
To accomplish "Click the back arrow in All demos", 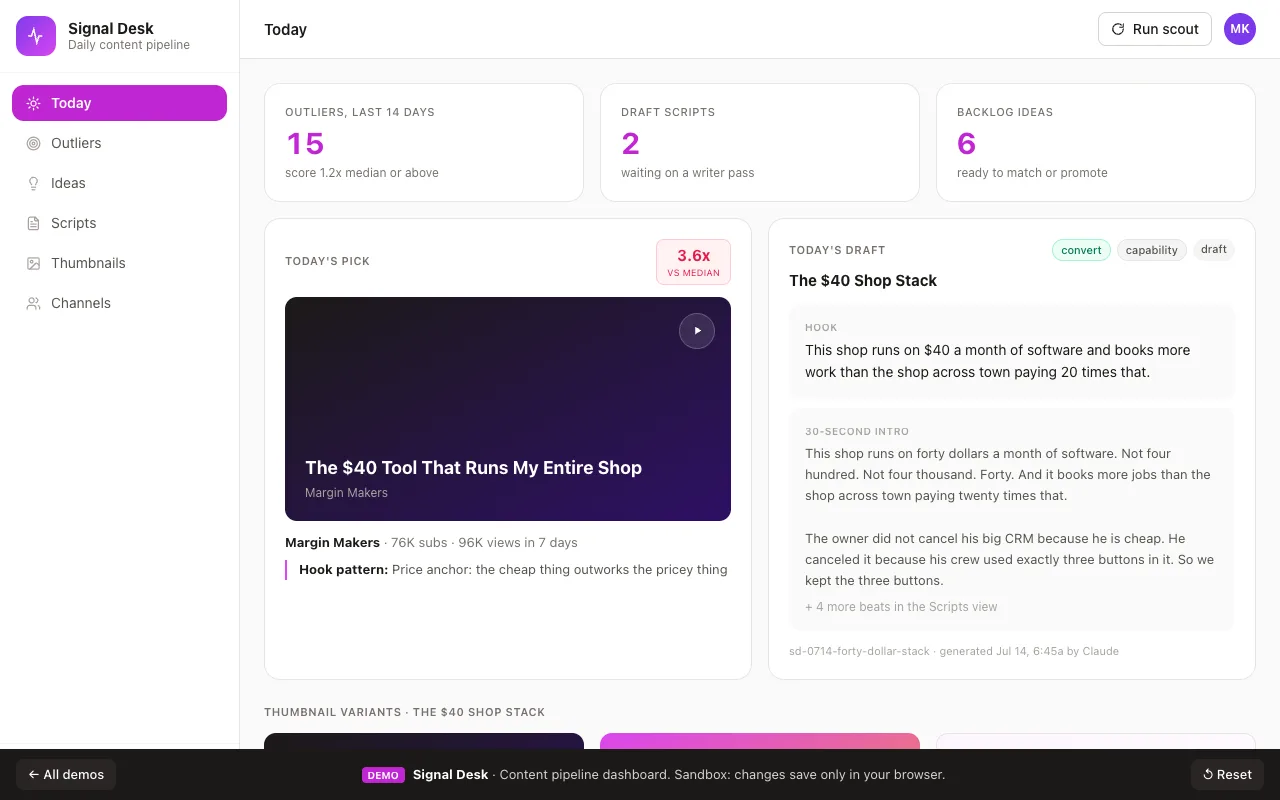I will (33, 774).
